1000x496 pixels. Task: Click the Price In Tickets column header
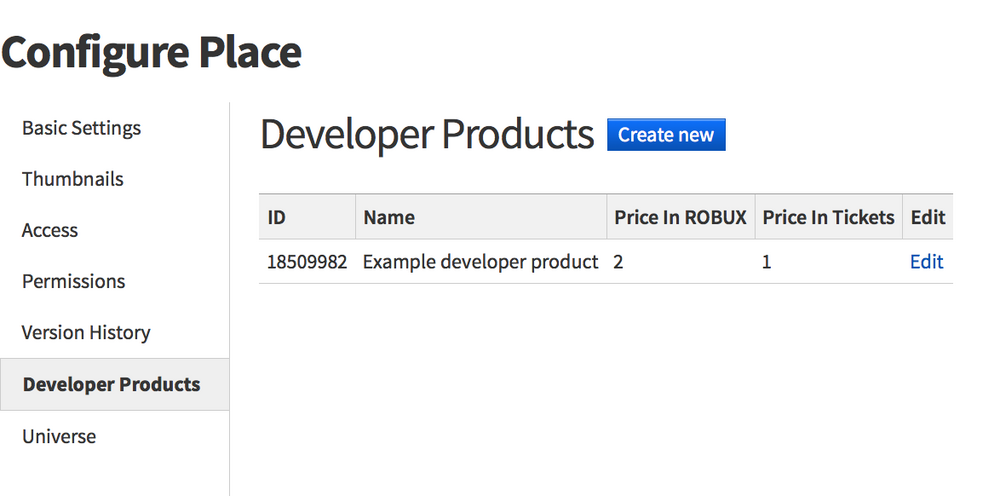(828, 217)
